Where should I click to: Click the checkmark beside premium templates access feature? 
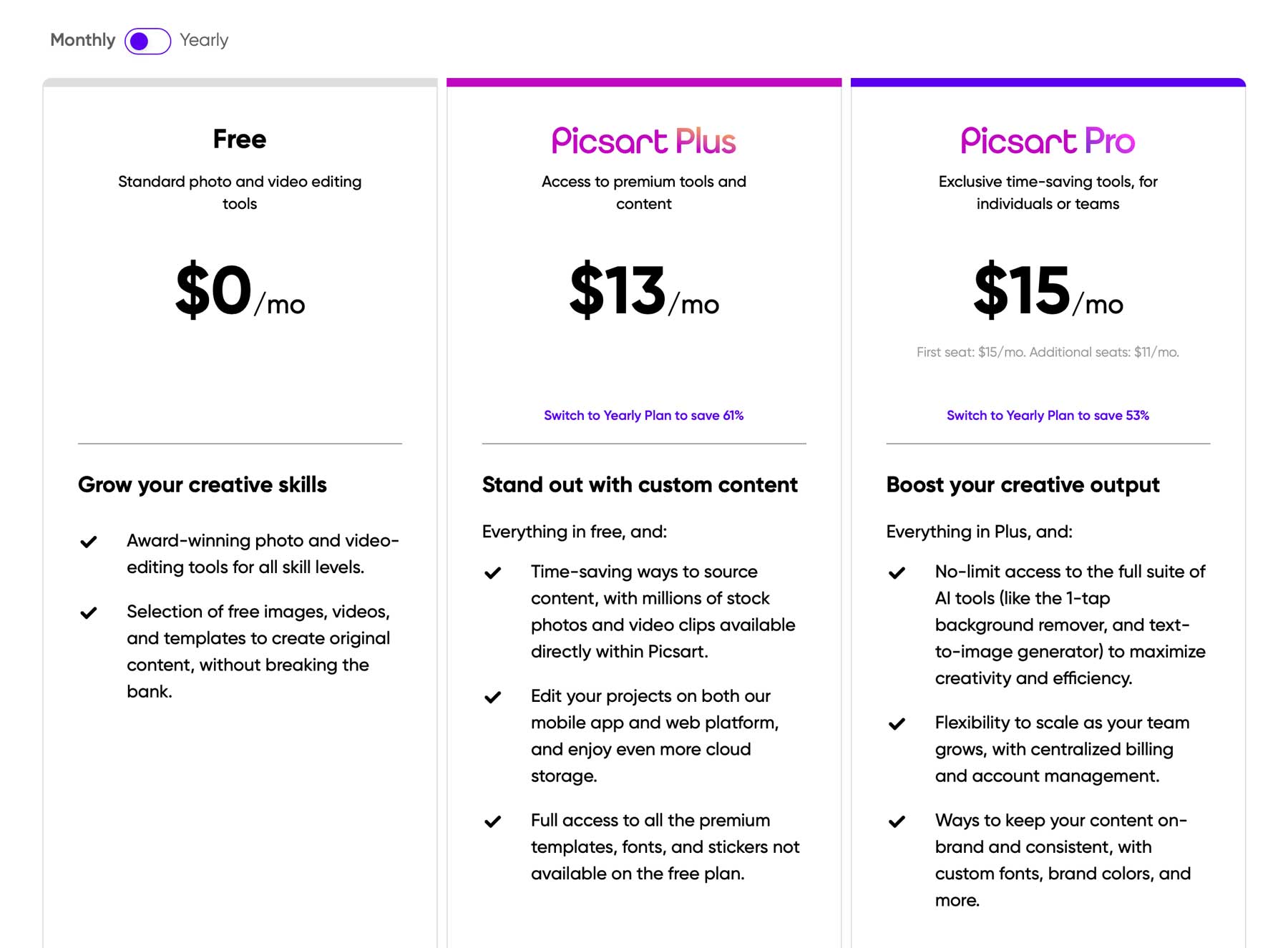492,821
